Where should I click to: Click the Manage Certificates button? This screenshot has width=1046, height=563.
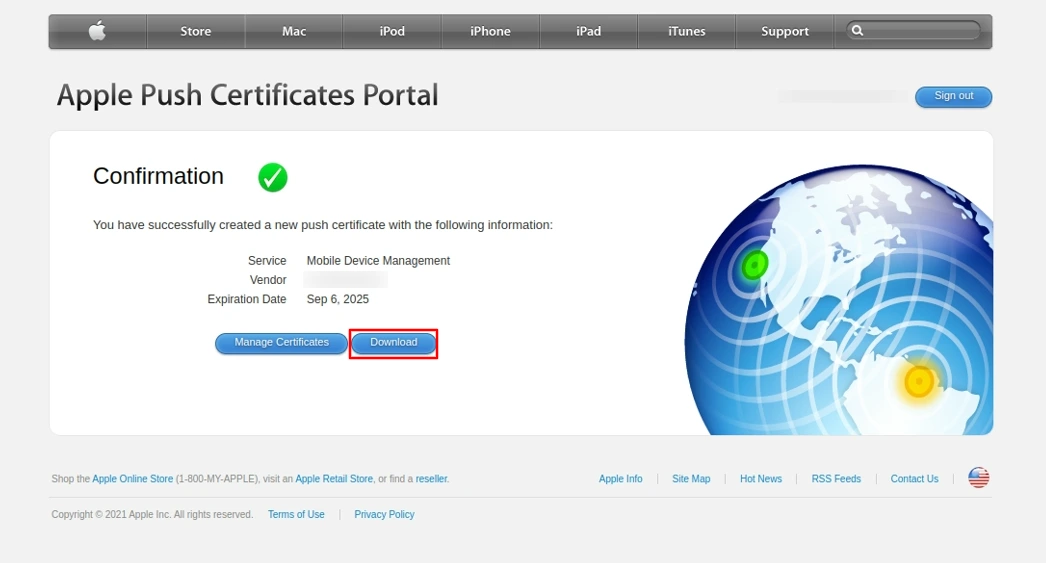(x=282, y=343)
